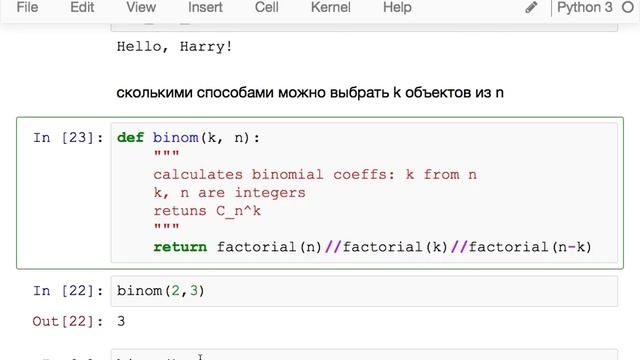The image size is (640, 360).
Task: Open the File menu
Action: [x=27, y=7]
